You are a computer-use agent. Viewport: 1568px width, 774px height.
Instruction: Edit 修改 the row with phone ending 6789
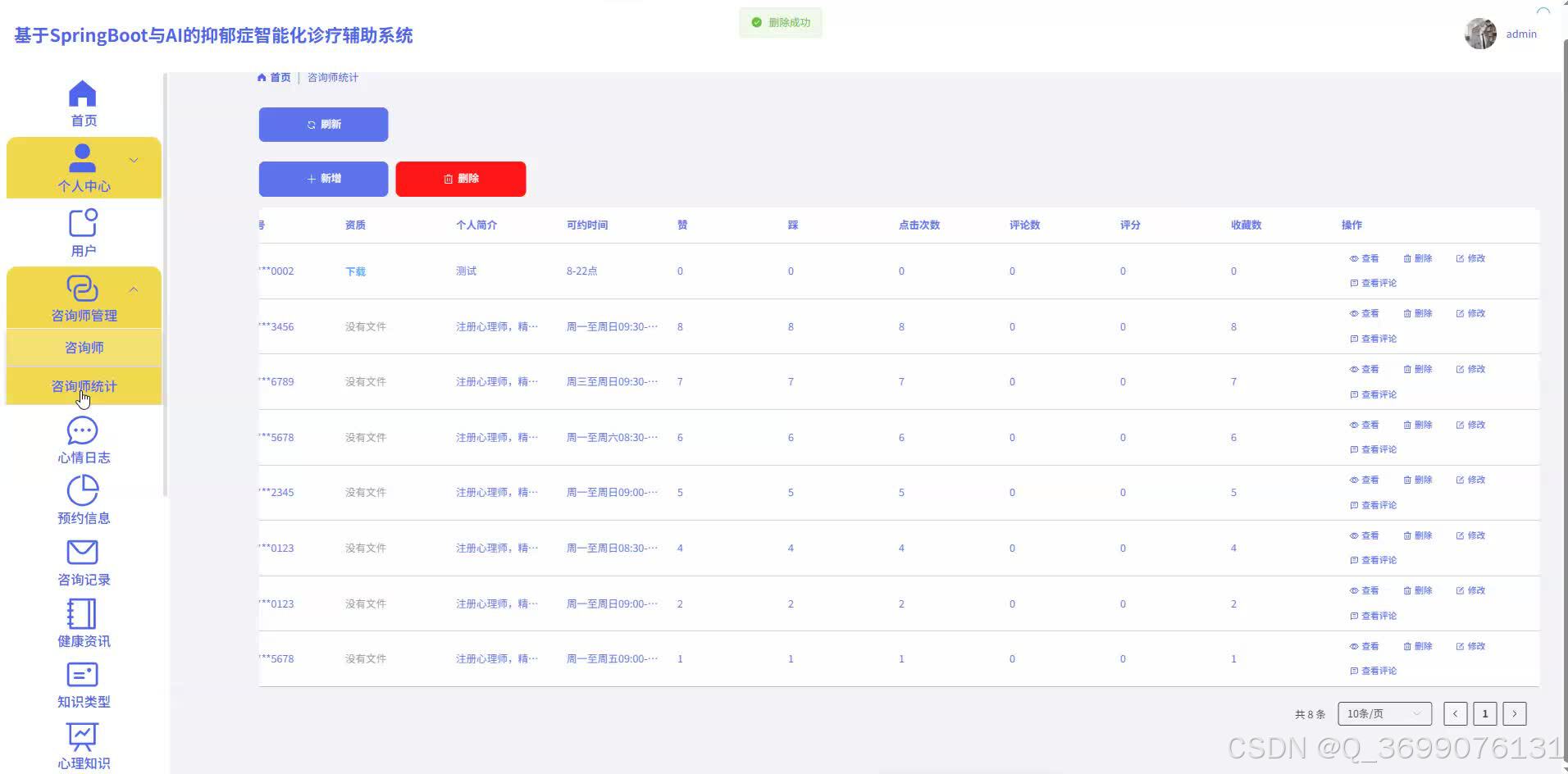[1470, 369]
